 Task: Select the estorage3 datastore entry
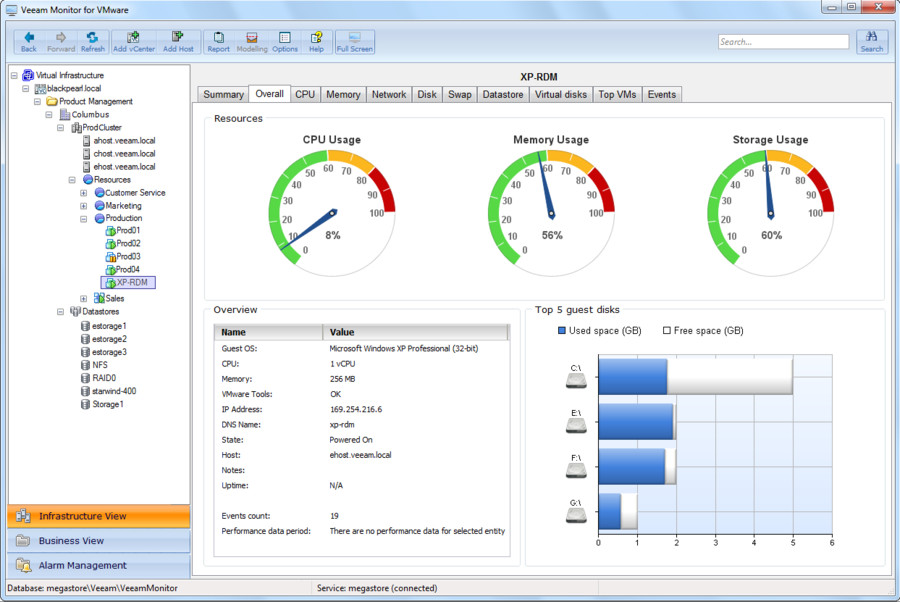point(104,352)
